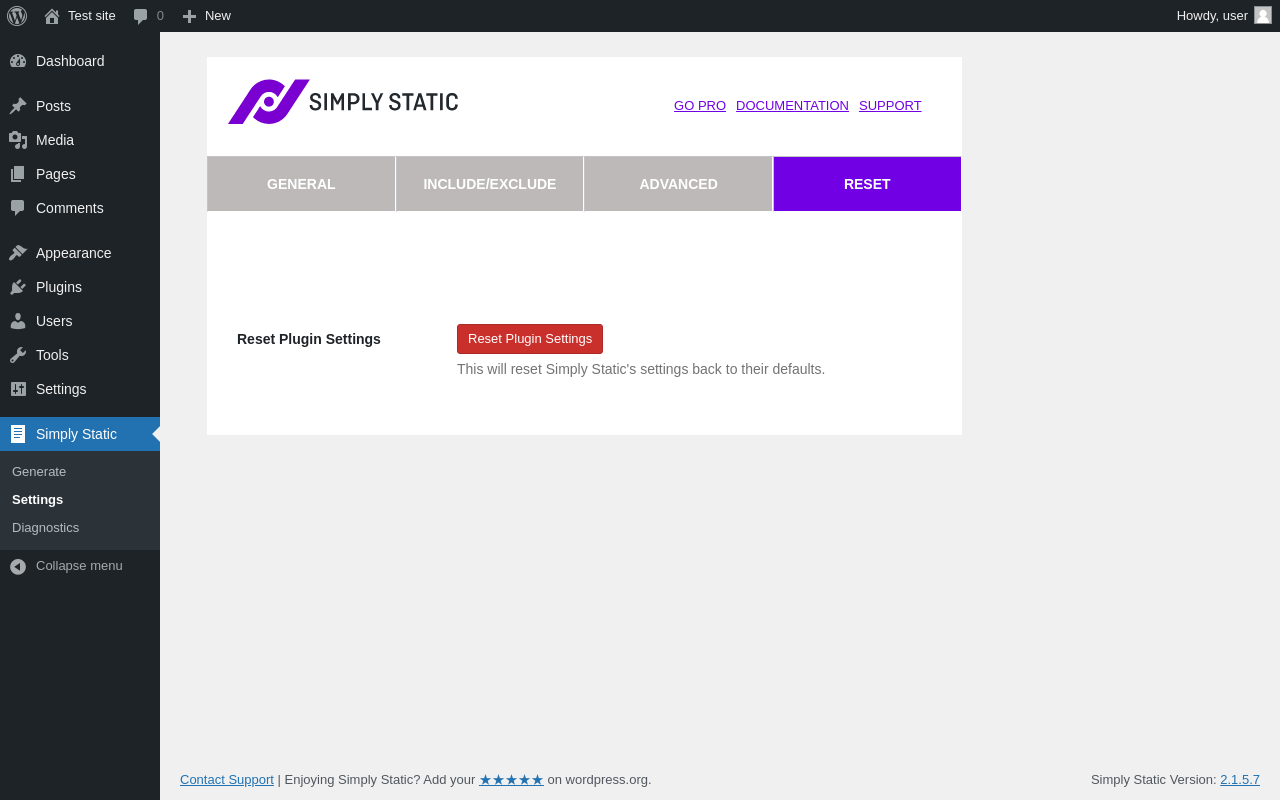
Task: Click the Comments speech bubble sidebar icon
Action: click(18, 208)
